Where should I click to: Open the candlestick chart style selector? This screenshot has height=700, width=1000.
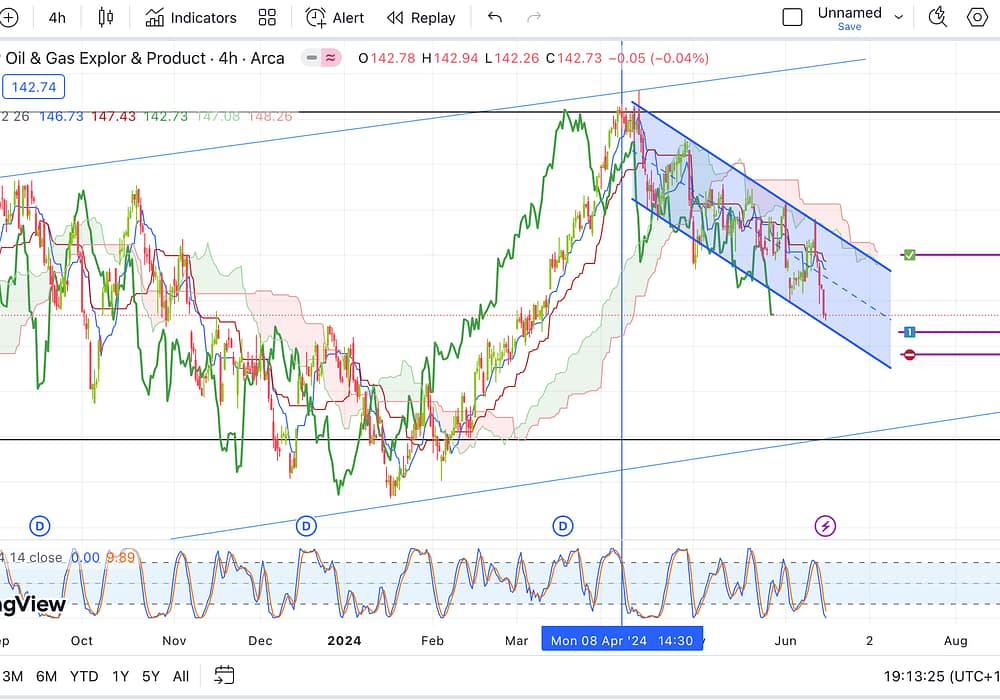[106, 17]
